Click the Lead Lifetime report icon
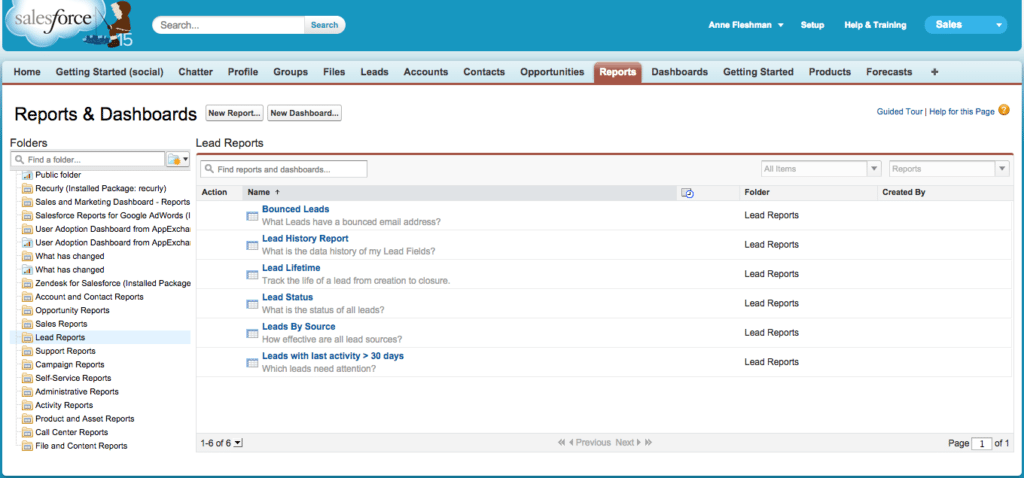Screen dimensions: 1024x478 [x=252, y=275]
